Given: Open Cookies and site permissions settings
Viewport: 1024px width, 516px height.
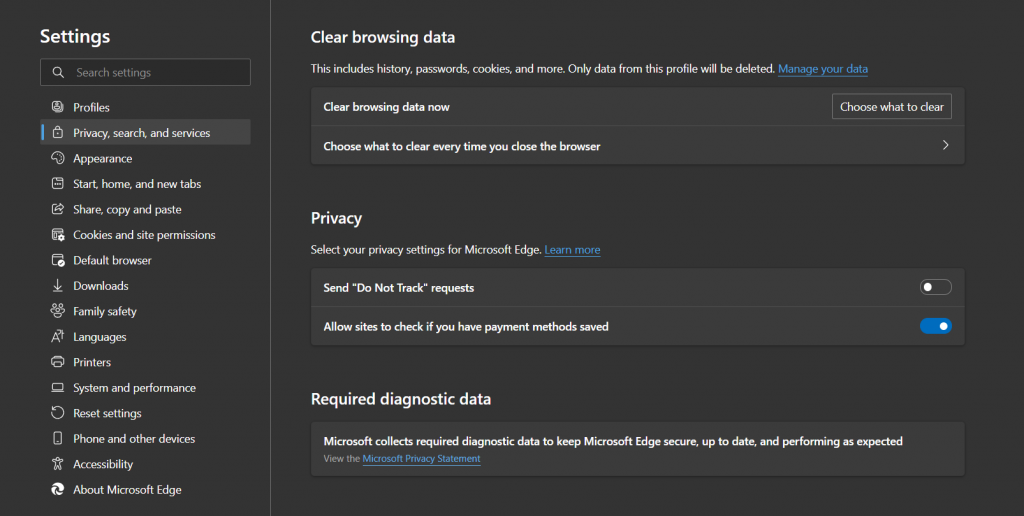Looking at the screenshot, I should [x=145, y=234].
